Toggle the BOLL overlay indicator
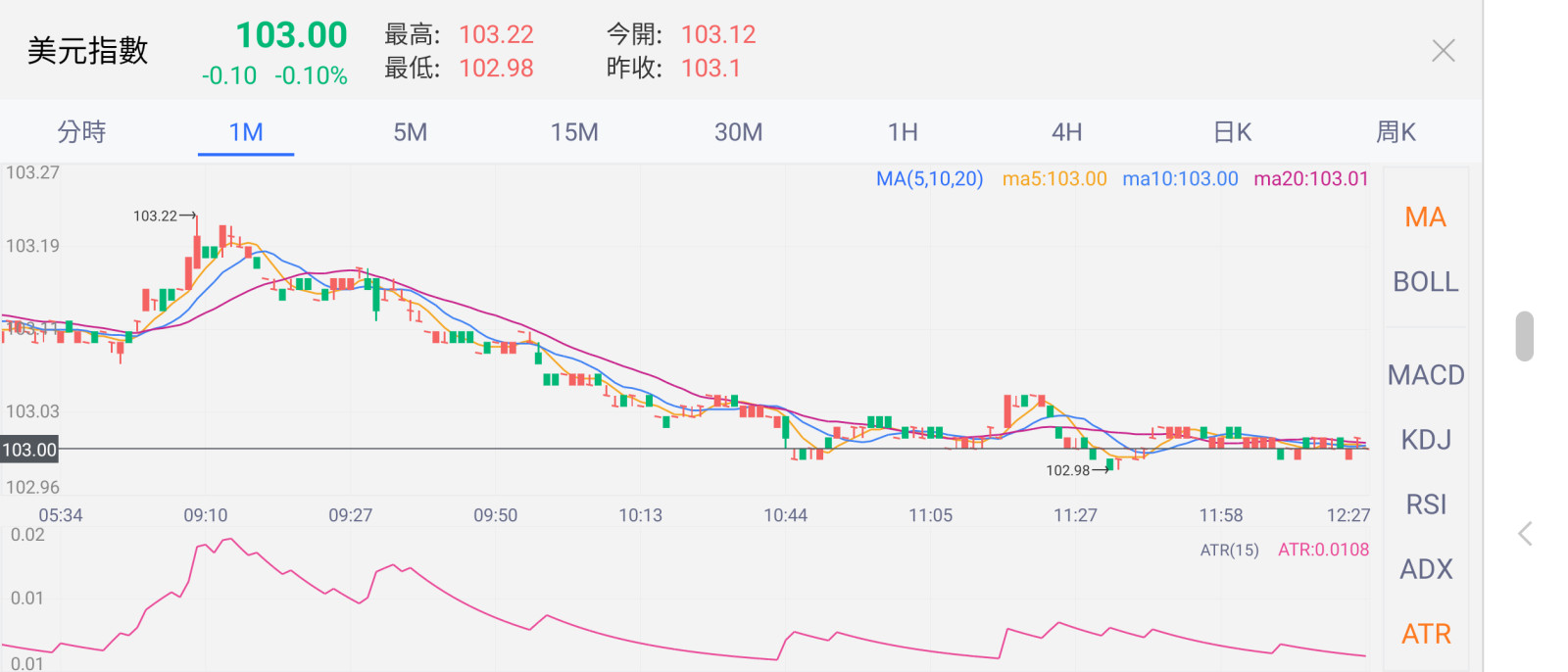Screen dimensions: 1568x672 [1426, 282]
